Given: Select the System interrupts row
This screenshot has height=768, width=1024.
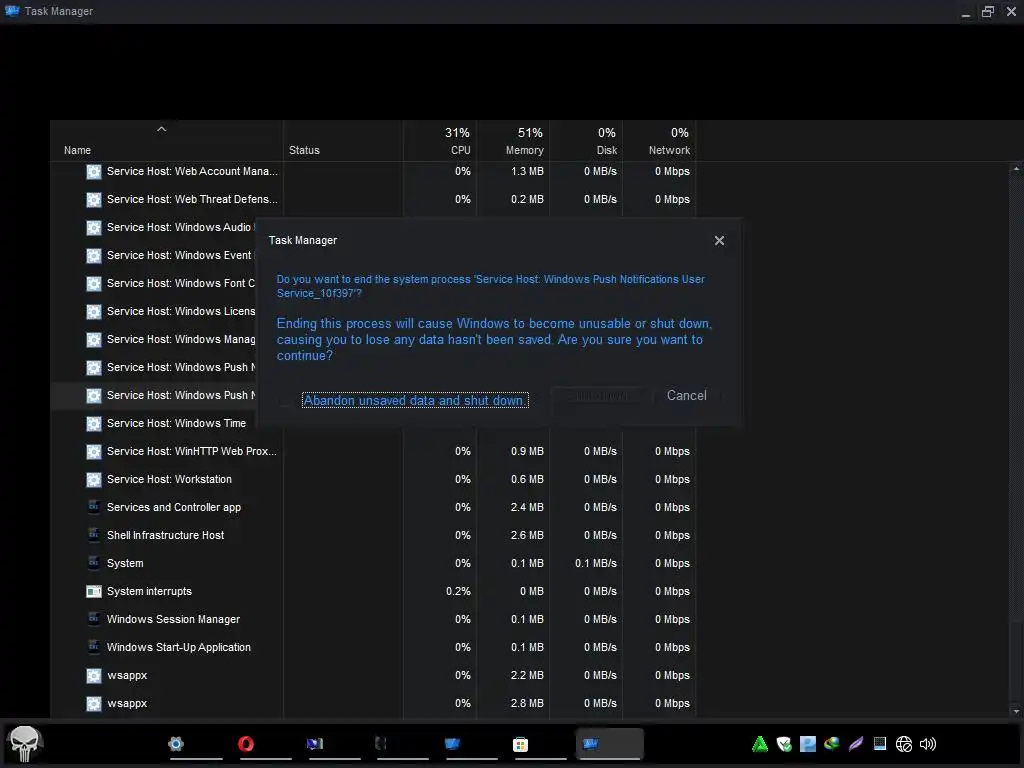Looking at the screenshot, I should pos(373,592).
